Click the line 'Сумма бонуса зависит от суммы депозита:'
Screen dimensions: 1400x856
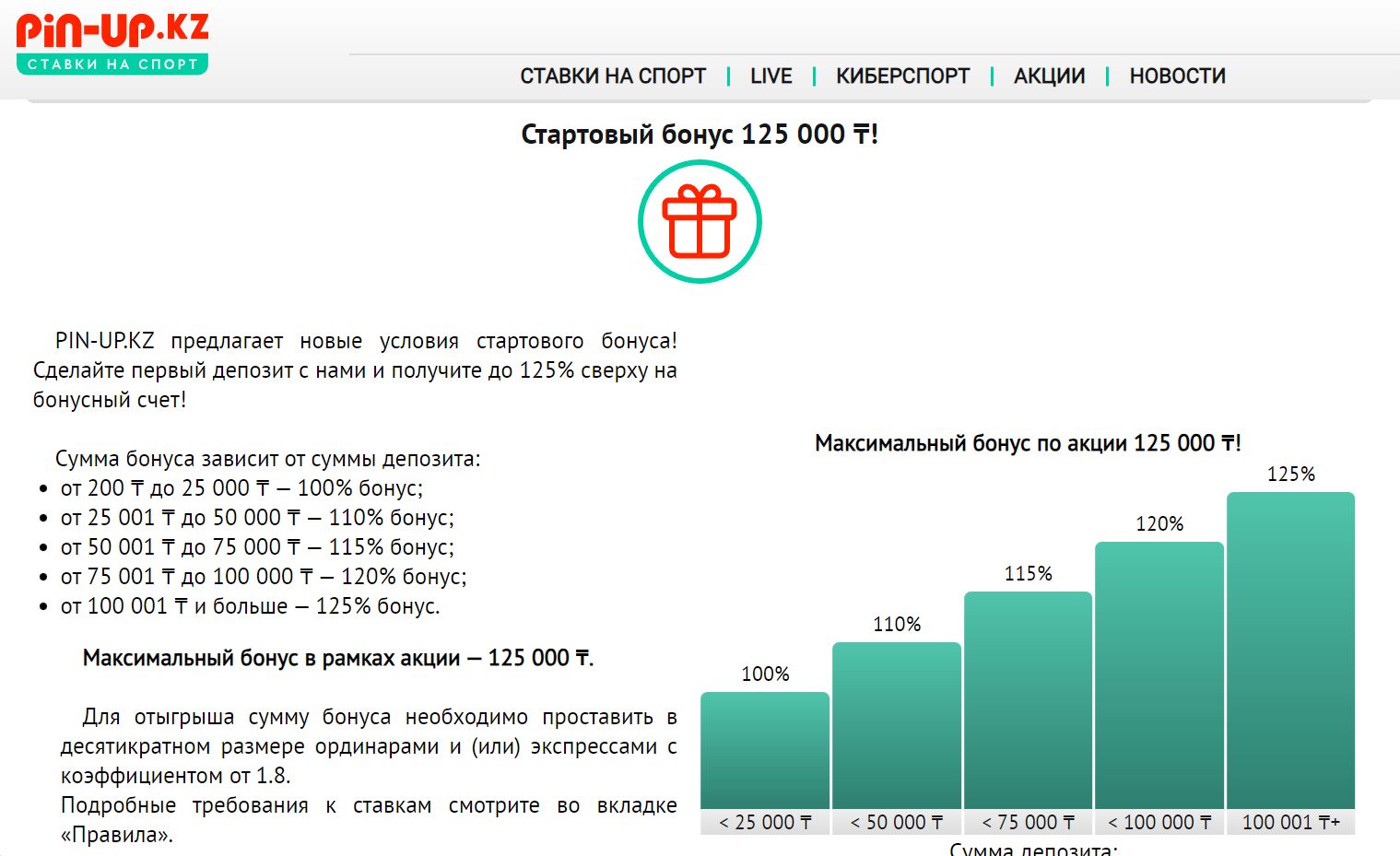pyautogui.click(x=268, y=459)
